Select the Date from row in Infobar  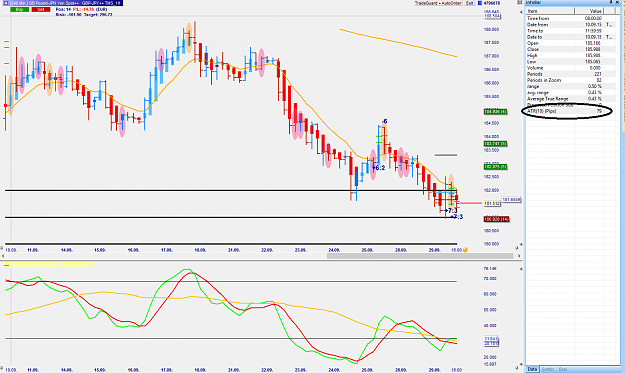pos(570,25)
